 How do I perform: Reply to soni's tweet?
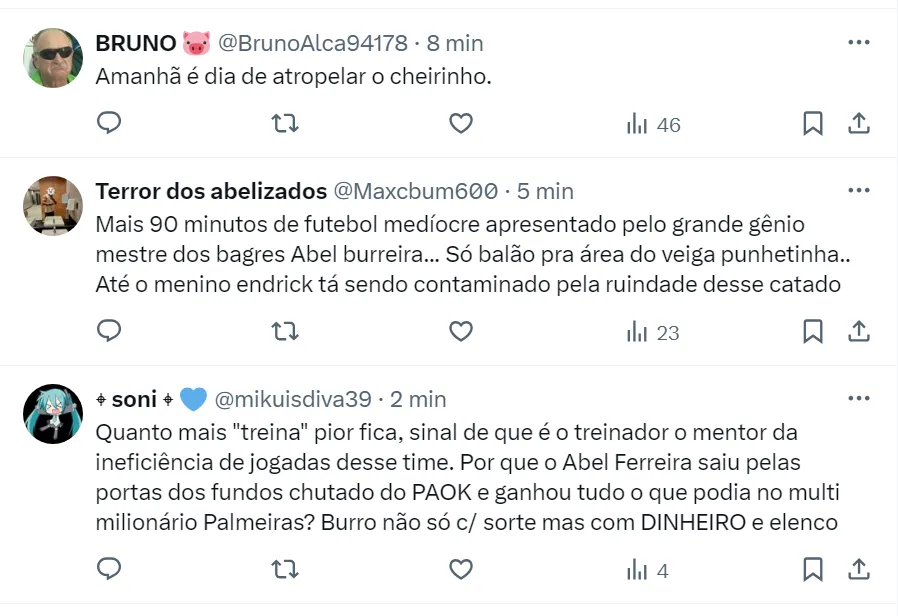pyautogui.click(x=109, y=569)
